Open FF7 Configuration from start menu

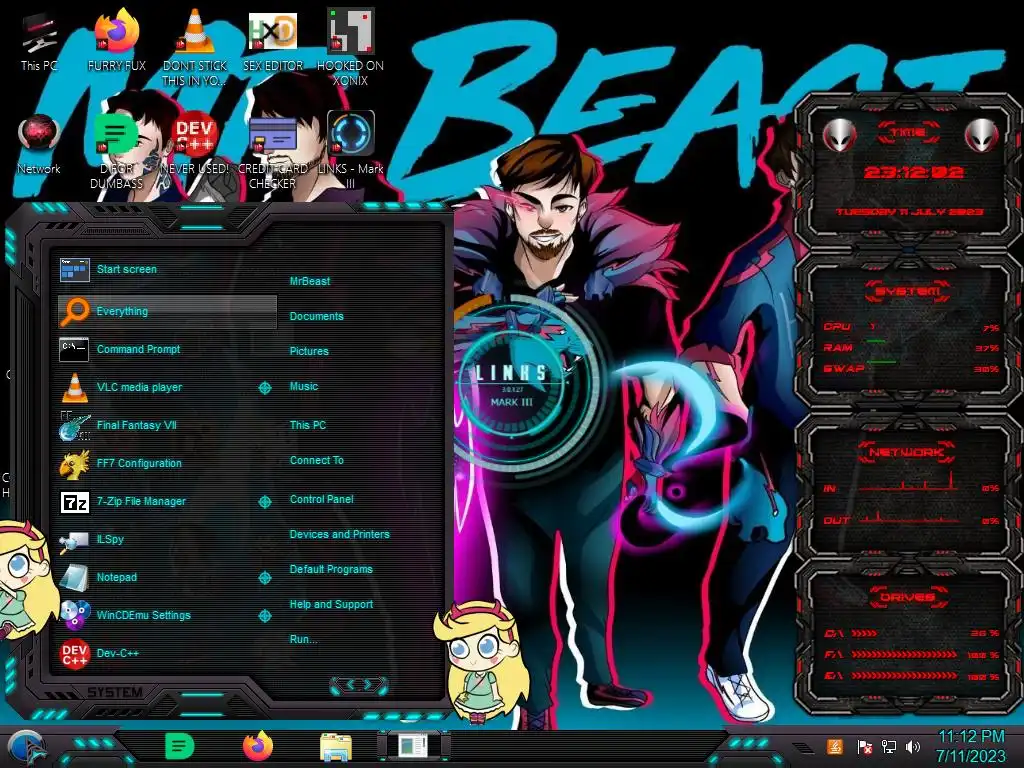tap(167, 463)
